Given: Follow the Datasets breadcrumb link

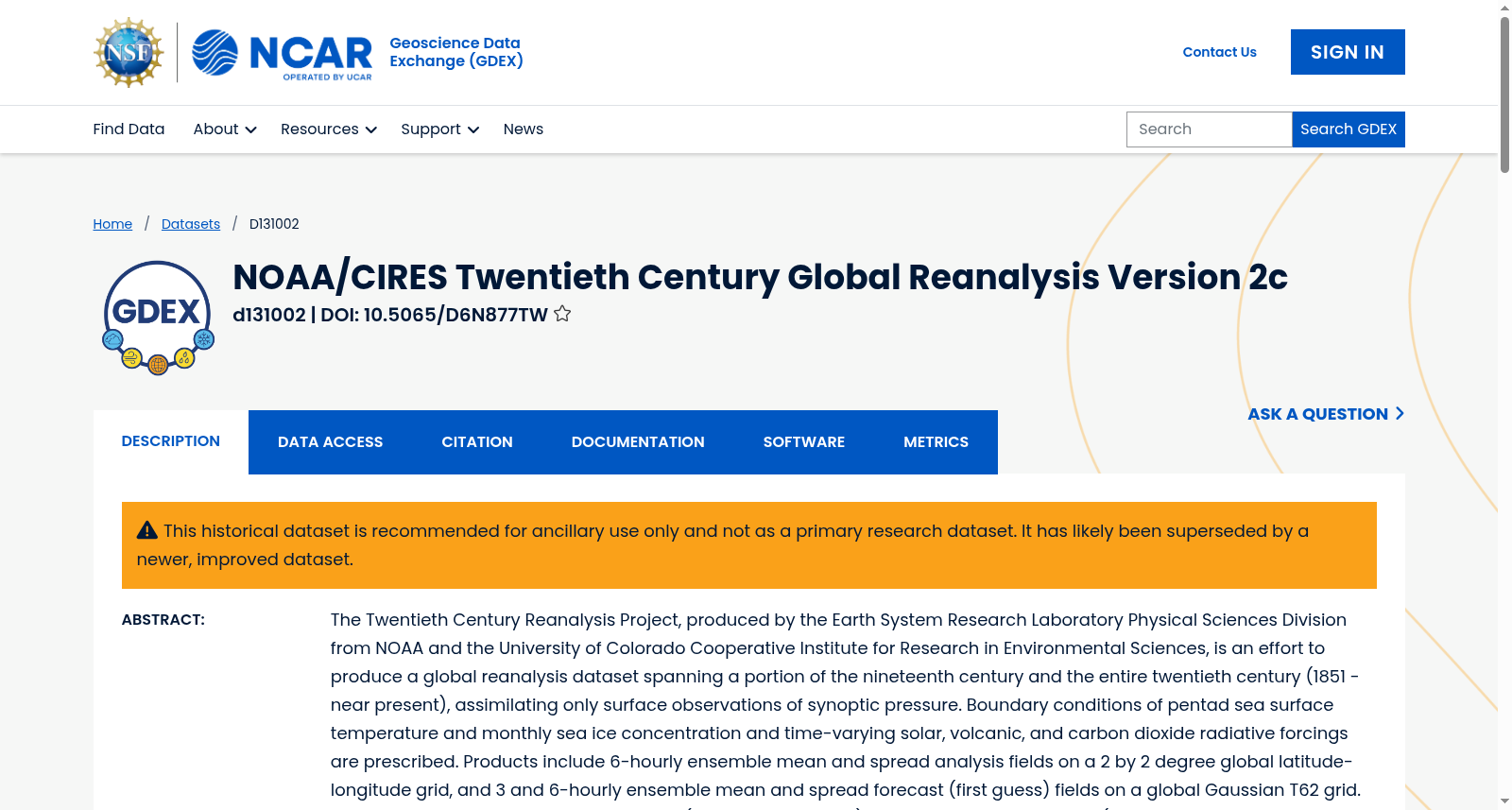Looking at the screenshot, I should point(191,224).
